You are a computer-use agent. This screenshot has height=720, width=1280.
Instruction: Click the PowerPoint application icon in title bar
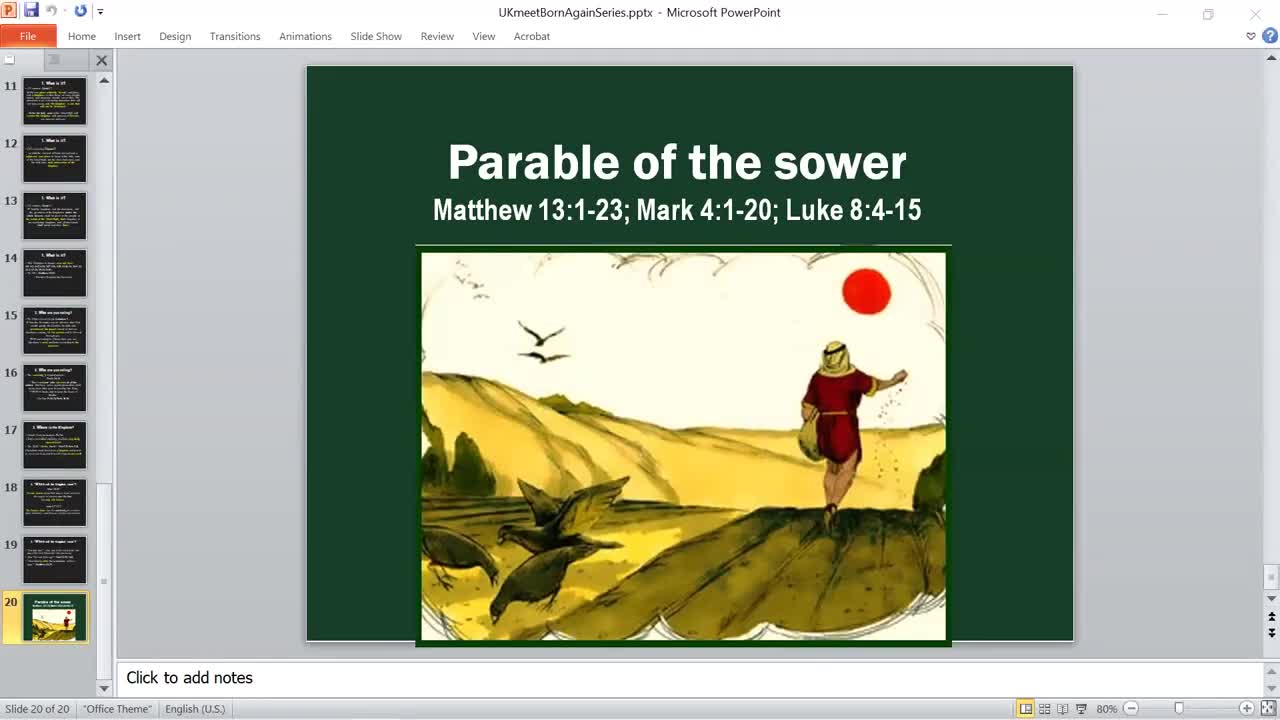(x=9, y=11)
